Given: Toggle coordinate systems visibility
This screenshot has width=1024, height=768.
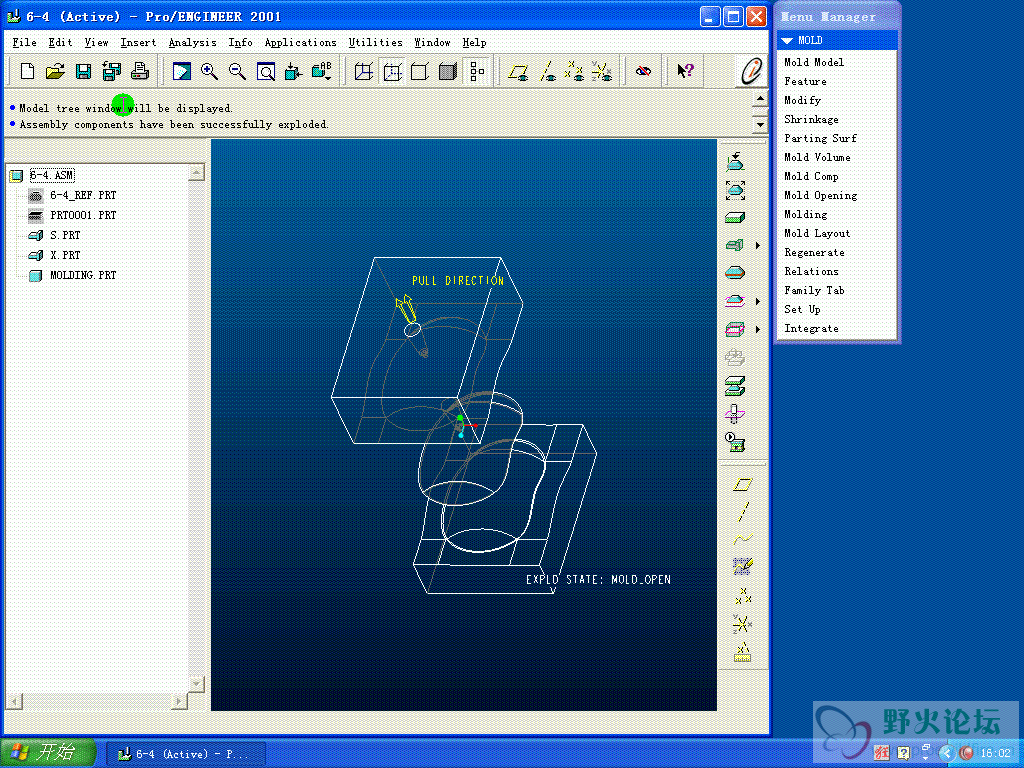Looking at the screenshot, I should click(602, 71).
